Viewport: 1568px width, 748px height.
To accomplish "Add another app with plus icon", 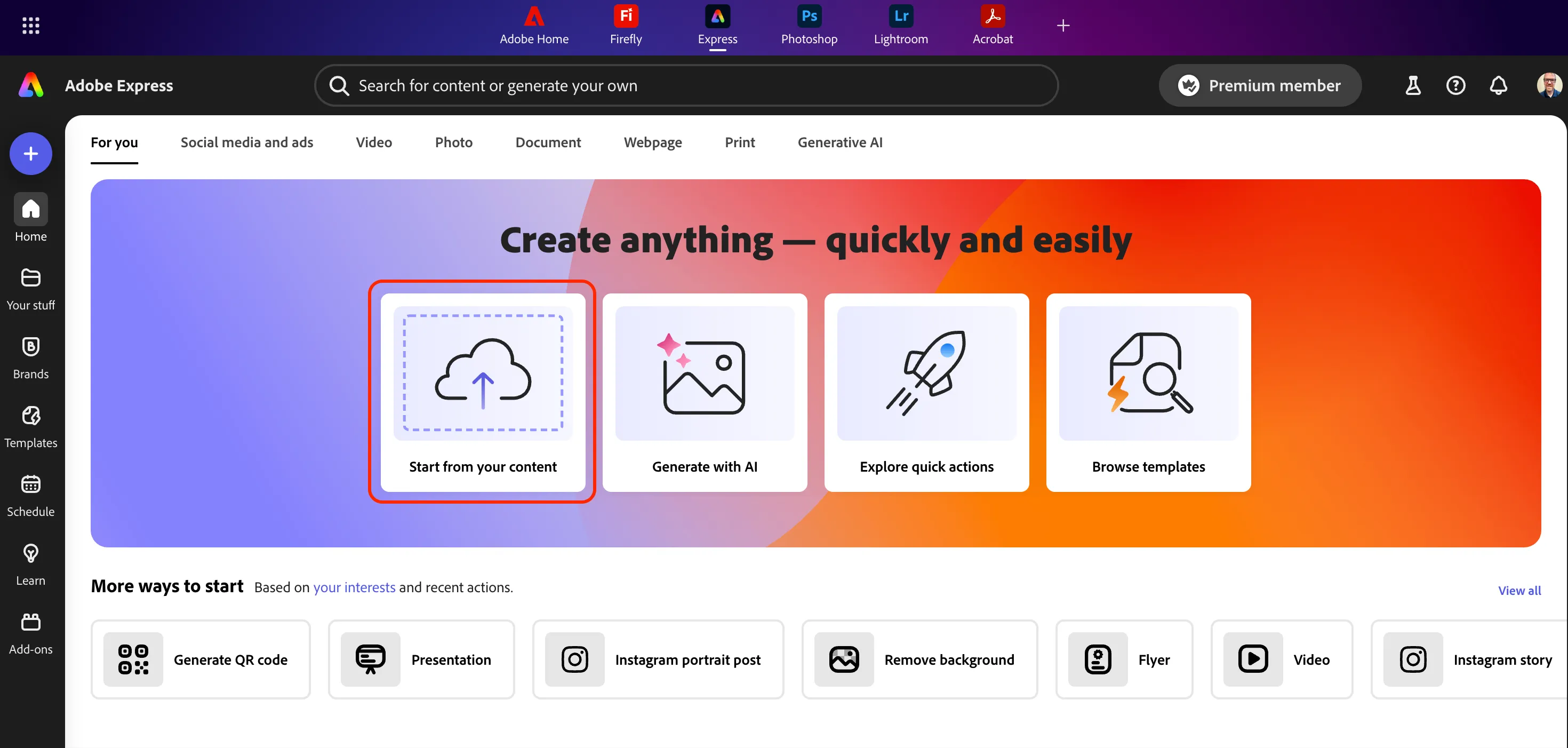I will [1063, 26].
